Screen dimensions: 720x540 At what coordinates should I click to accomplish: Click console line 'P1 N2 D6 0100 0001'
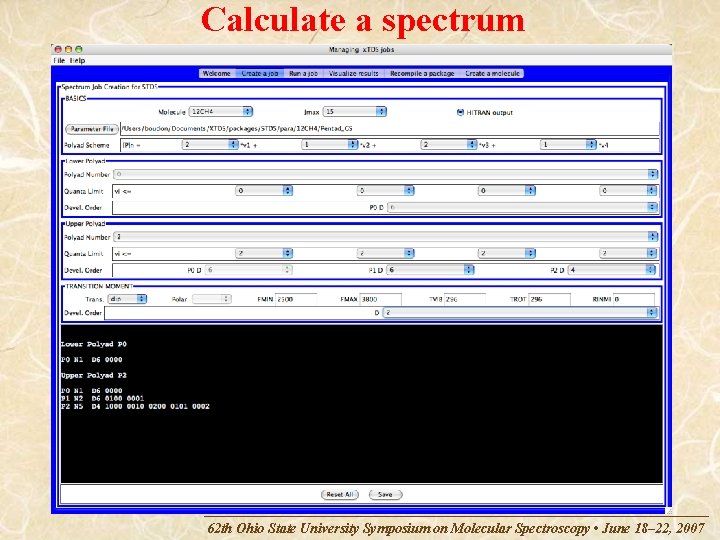click(x=102, y=398)
